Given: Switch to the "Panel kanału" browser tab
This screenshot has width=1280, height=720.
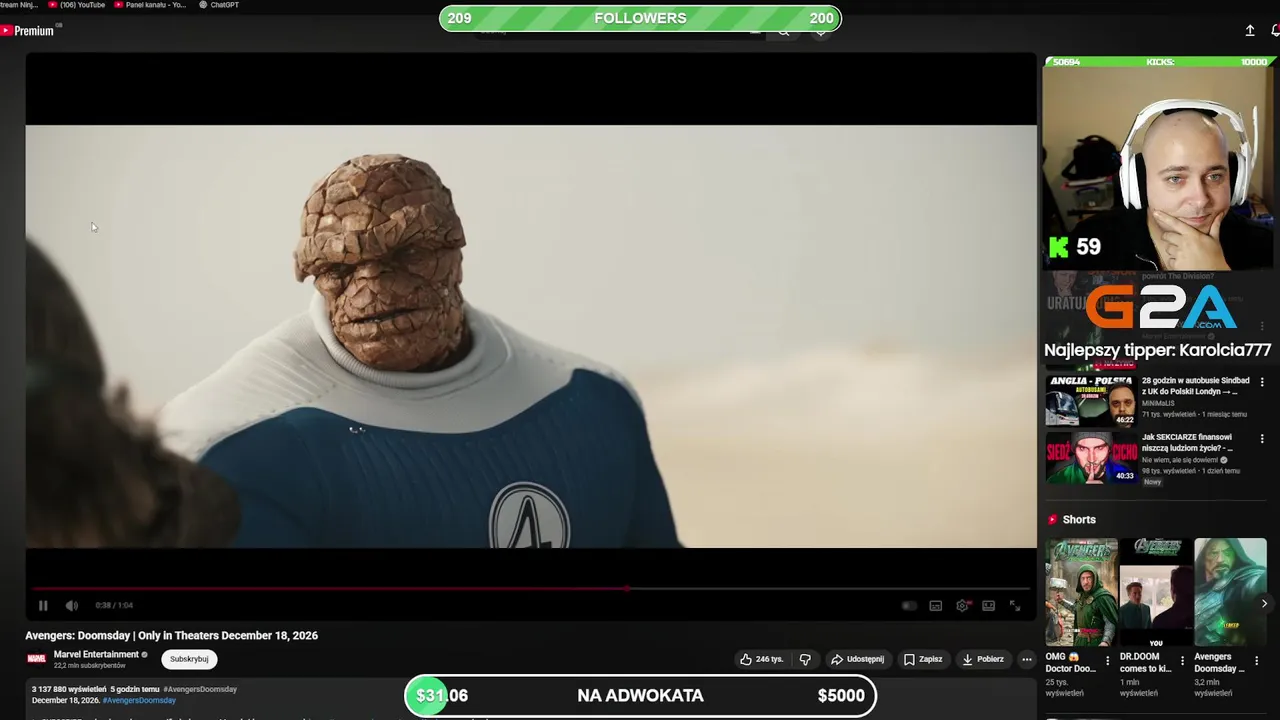Looking at the screenshot, I should 150,5.
